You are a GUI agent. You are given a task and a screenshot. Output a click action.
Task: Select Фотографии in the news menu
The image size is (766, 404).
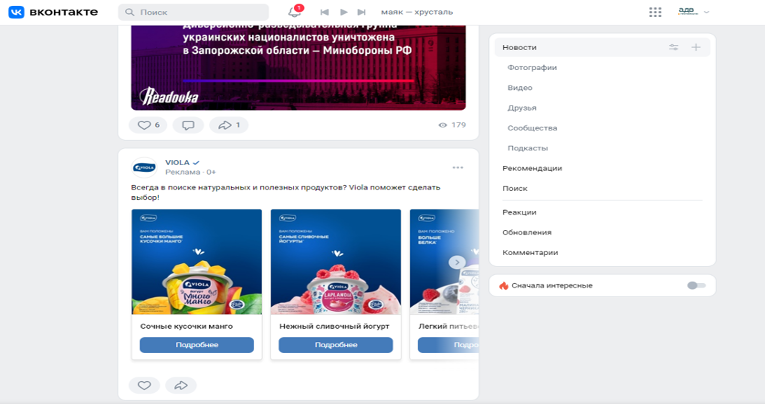tap(532, 67)
